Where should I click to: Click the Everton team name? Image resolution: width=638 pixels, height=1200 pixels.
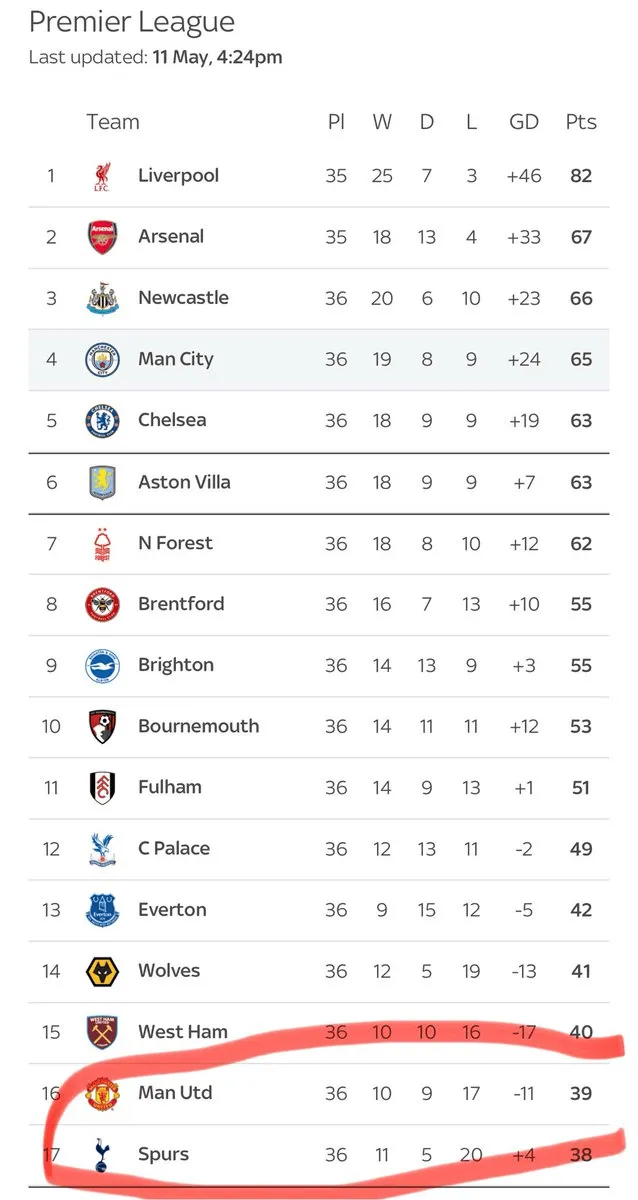[172, 909]
